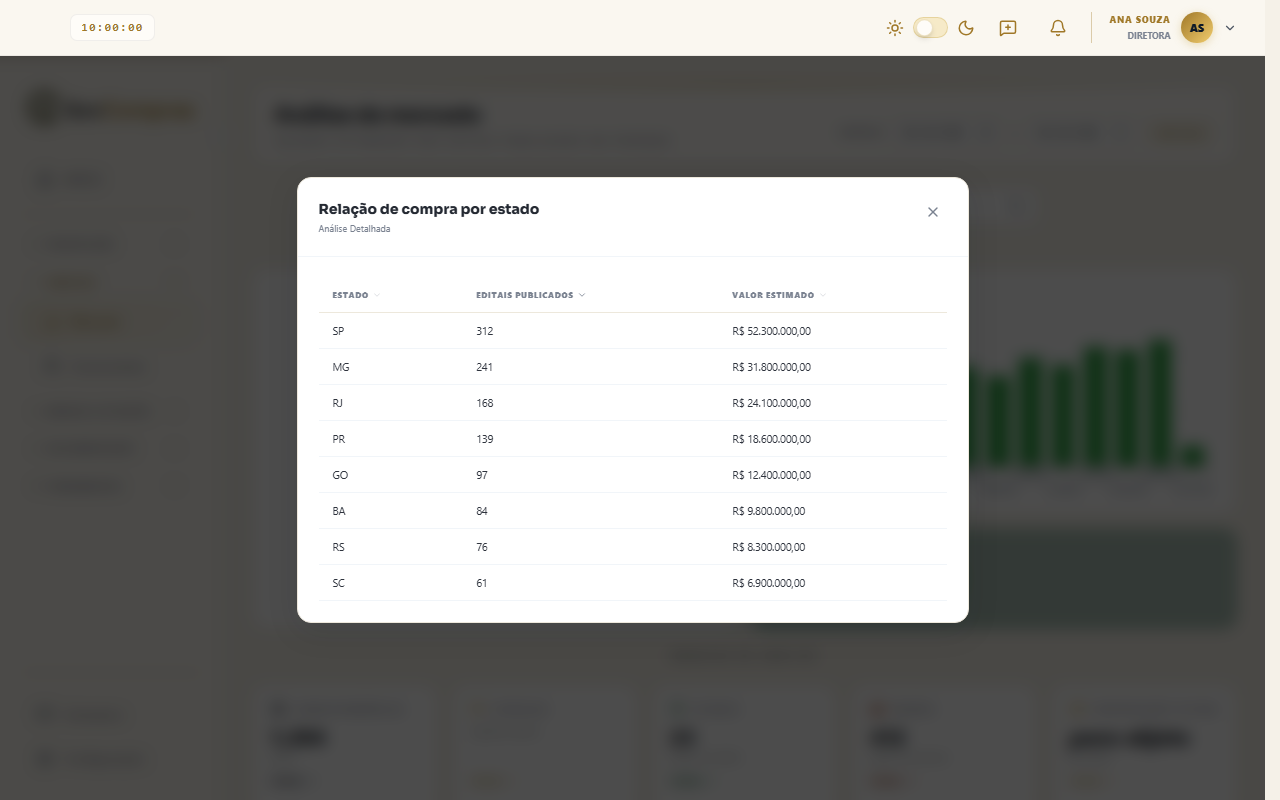Image resolution: width=1280 pixels, height=800 pixels.
Task: Select the RS state cell
Action: [x=339, y=547]
